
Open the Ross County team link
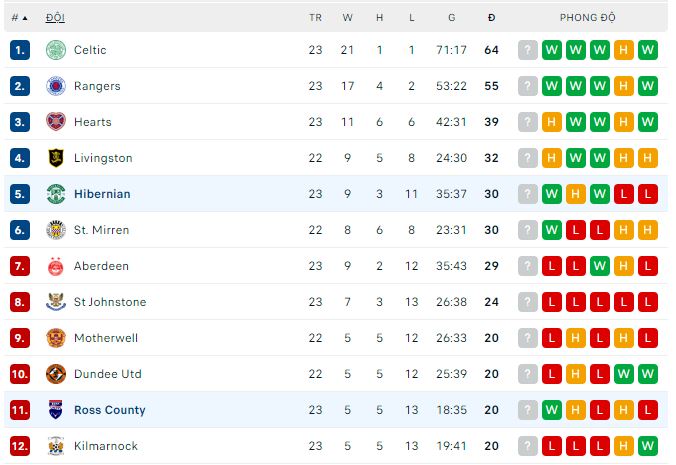(x=109, y=410)
